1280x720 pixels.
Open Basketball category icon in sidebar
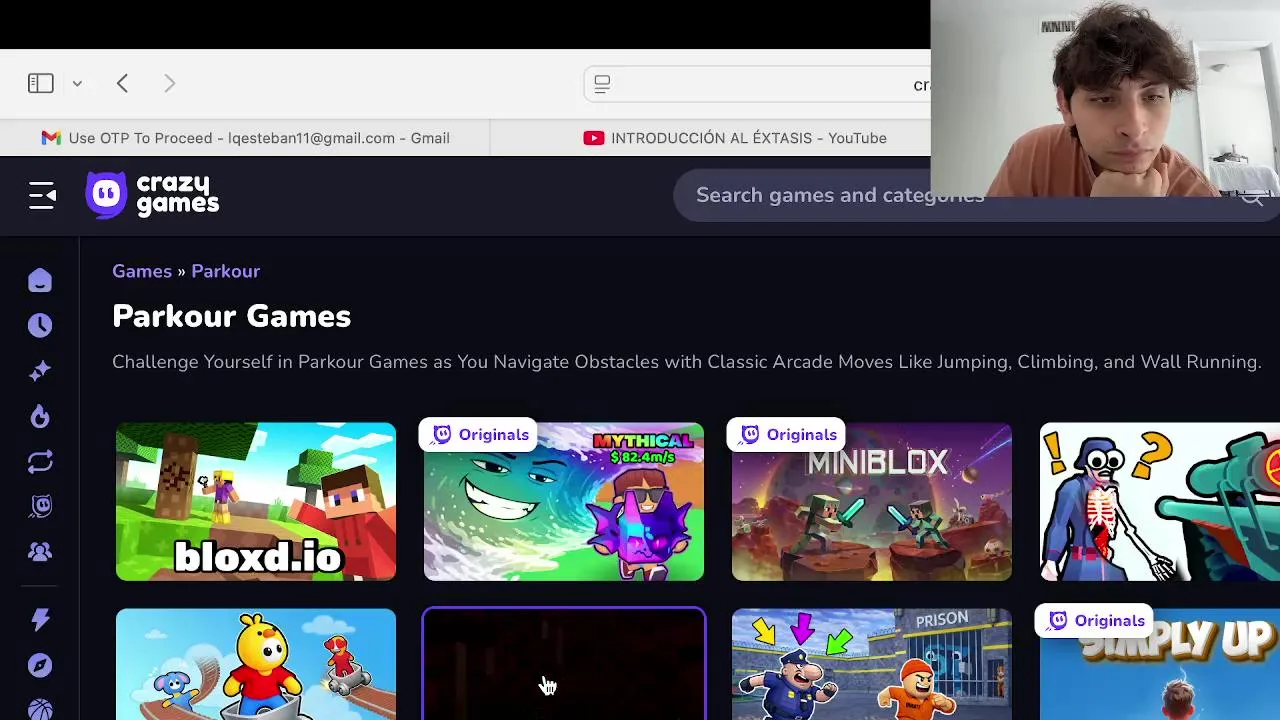coord(40,709)
